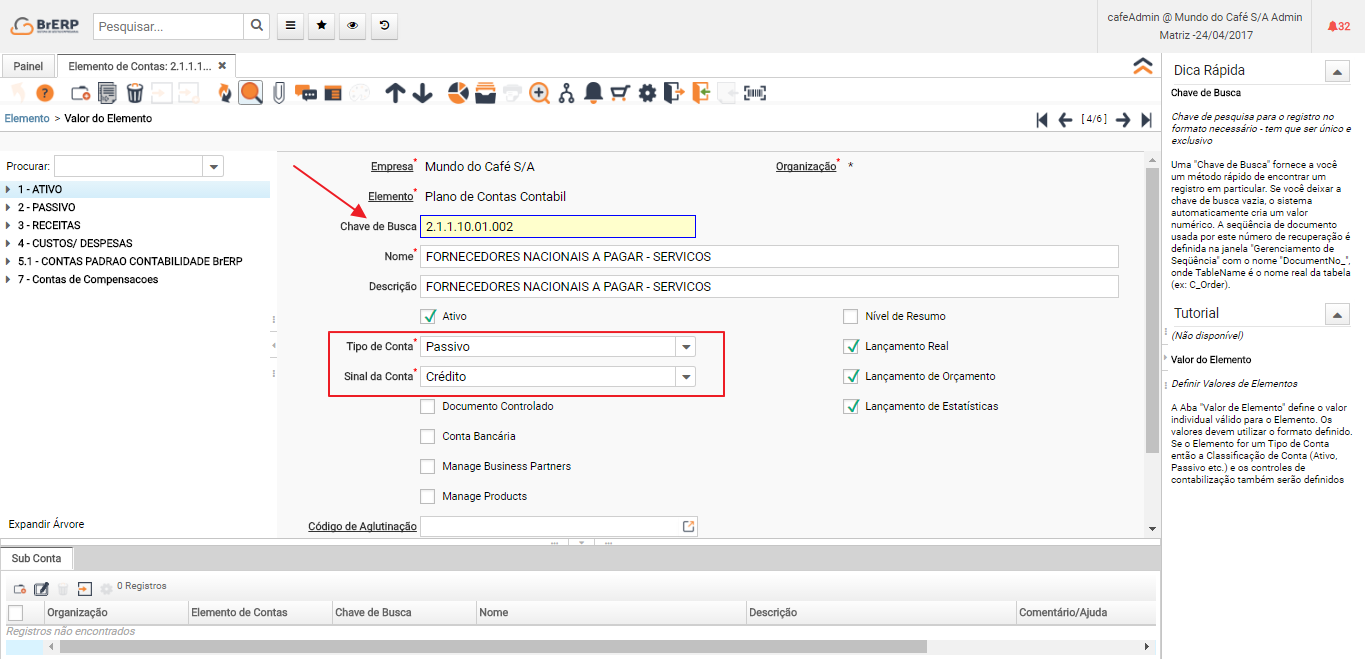Screen dimensions: 1365x659
Task: Click Expandir Árvore below the tree
Action: point(46,524)
